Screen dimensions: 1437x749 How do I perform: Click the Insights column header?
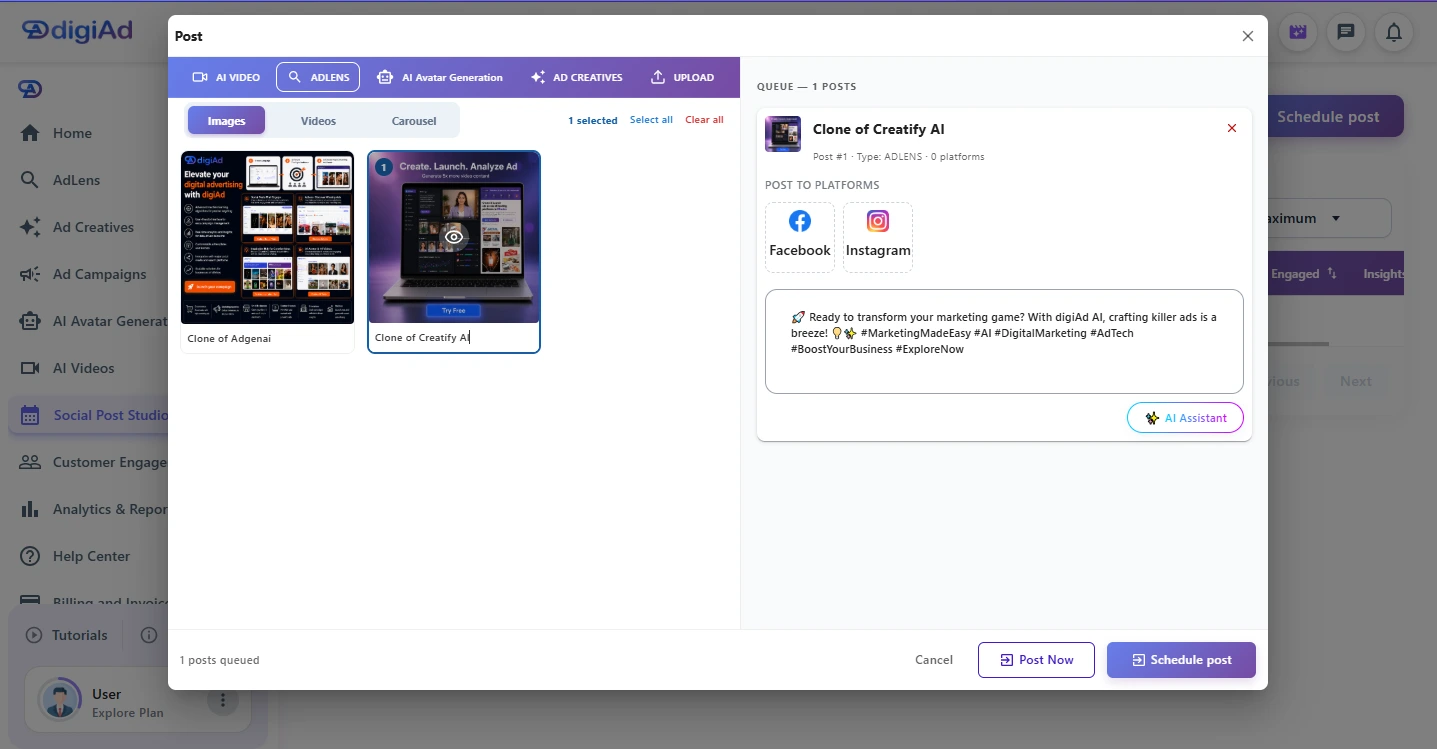click(1383, 274)
